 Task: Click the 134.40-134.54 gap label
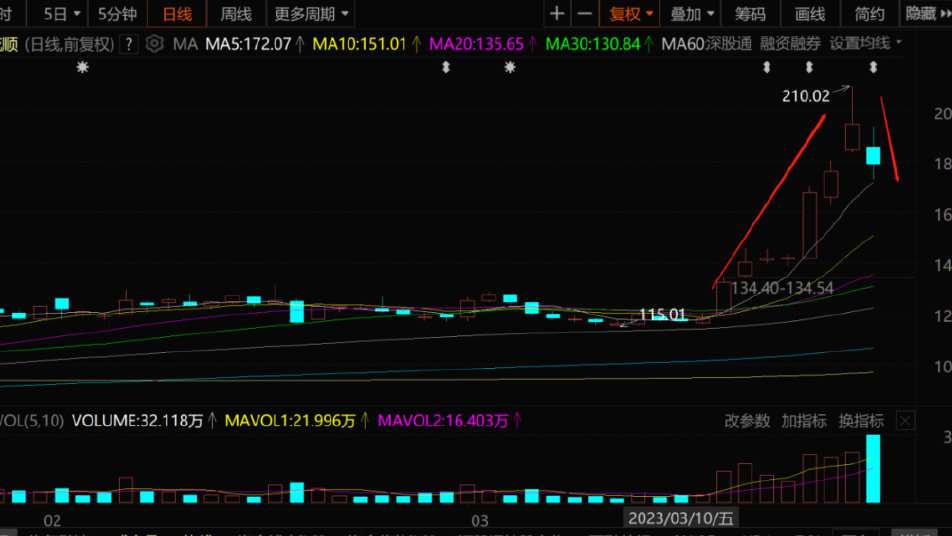tap(782, 288)
